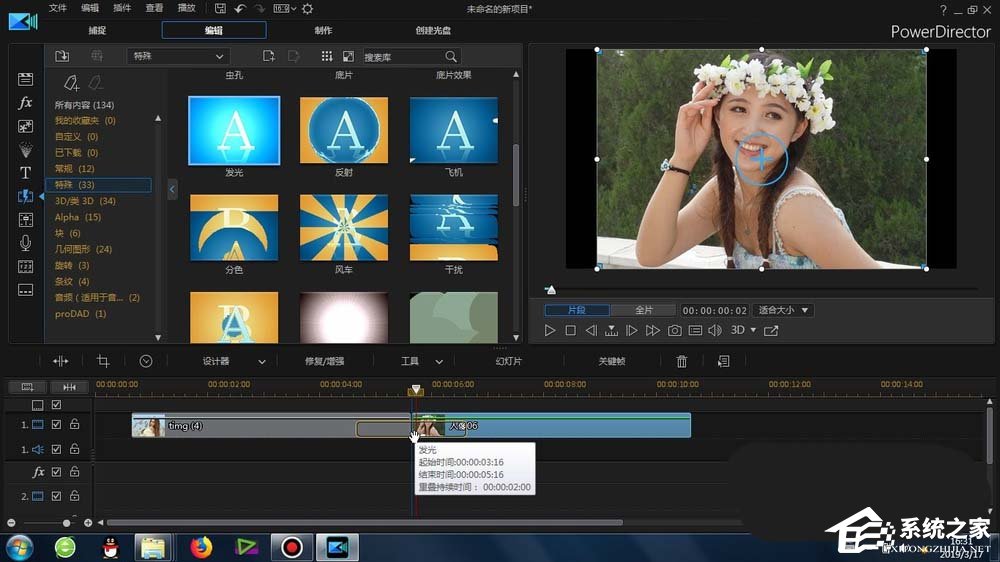1000x562 pixels.
Task: Click the timeline zoom slider handle
Action: (x=67, y=523)
